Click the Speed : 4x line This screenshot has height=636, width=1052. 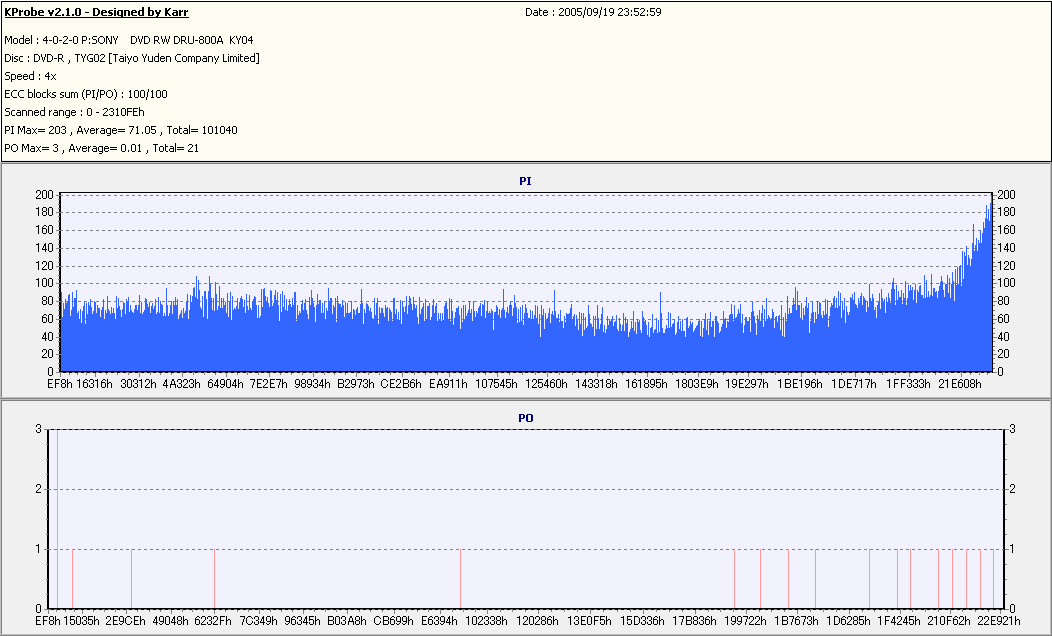pos(30,76)
